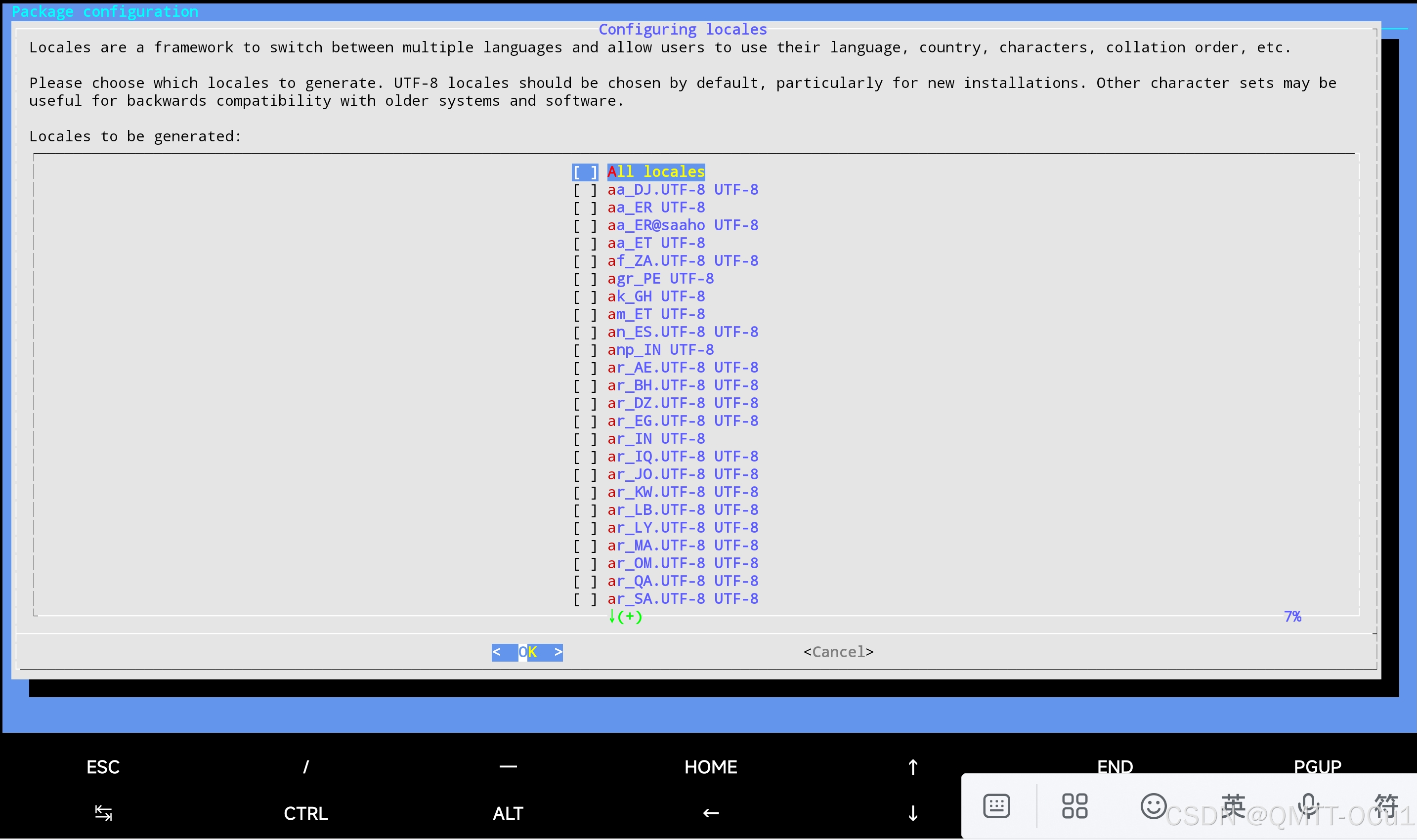The width and height of the screenshot is (1417, 840).
Task: Click the 7% scroll position indicator
Action: [x=1292, y=617]
